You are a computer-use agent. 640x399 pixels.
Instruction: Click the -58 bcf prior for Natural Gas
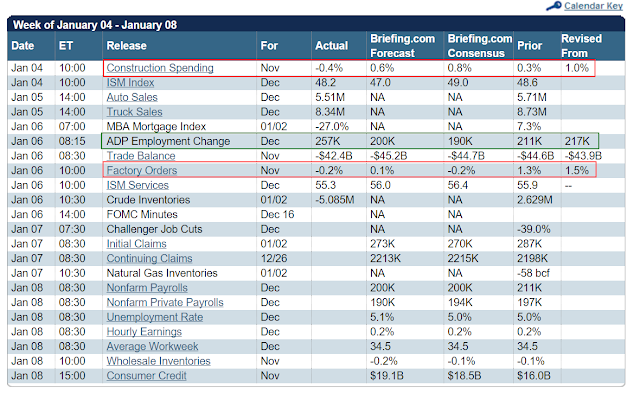[x=533, y=273]
